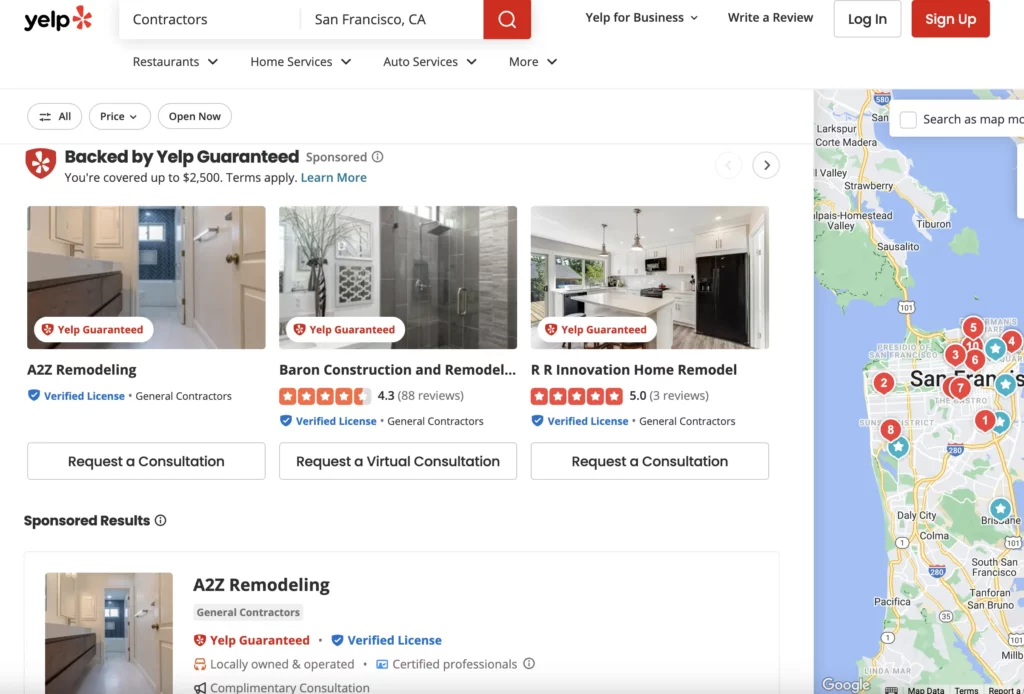This screenshot has width=1024, height=694.
Task: Click map pin number 8
Action: [x=890, y=430]
